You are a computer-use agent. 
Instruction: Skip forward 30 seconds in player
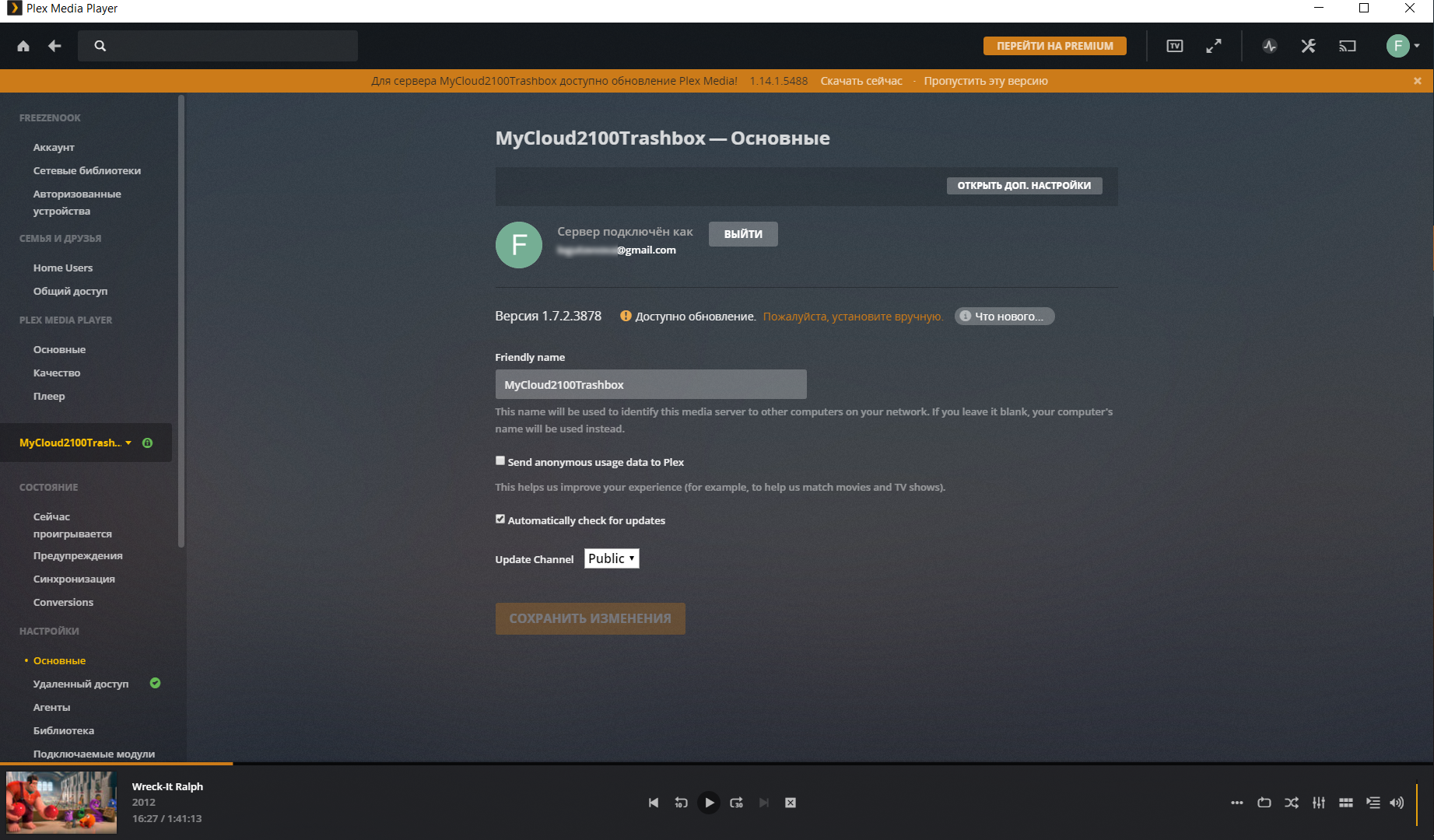(x=736, y=803)
